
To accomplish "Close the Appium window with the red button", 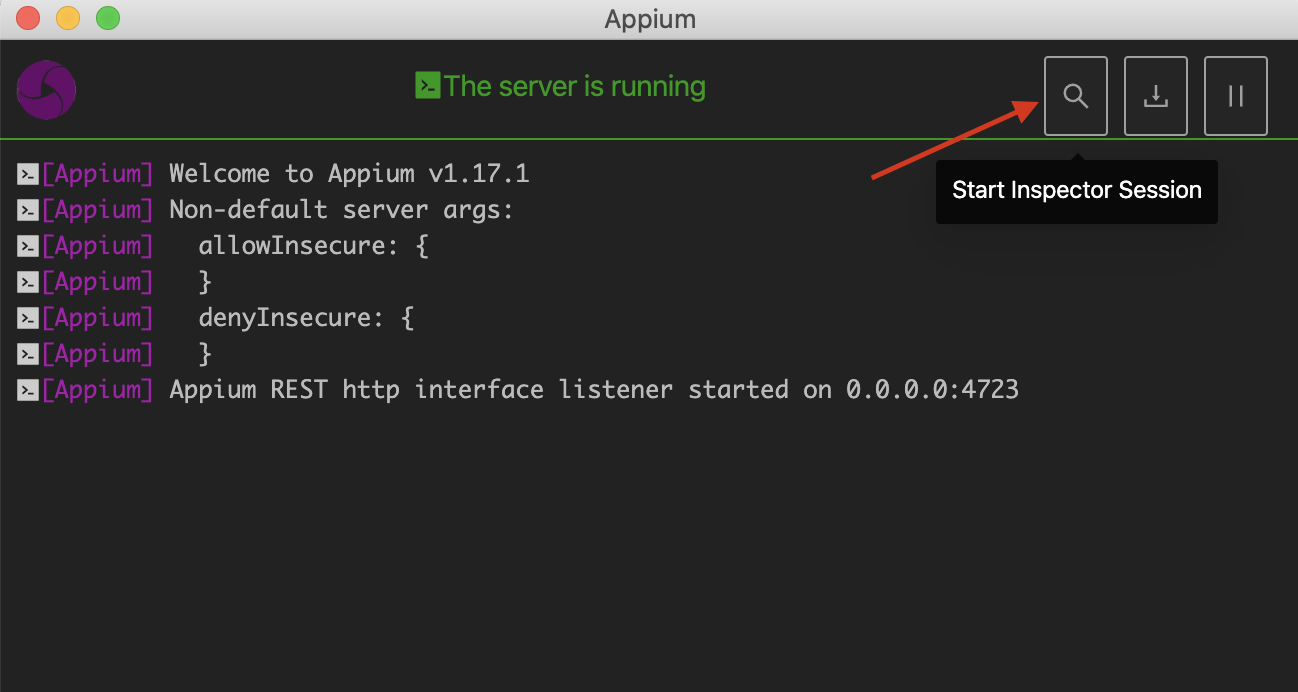I will [x=28, y=18].
